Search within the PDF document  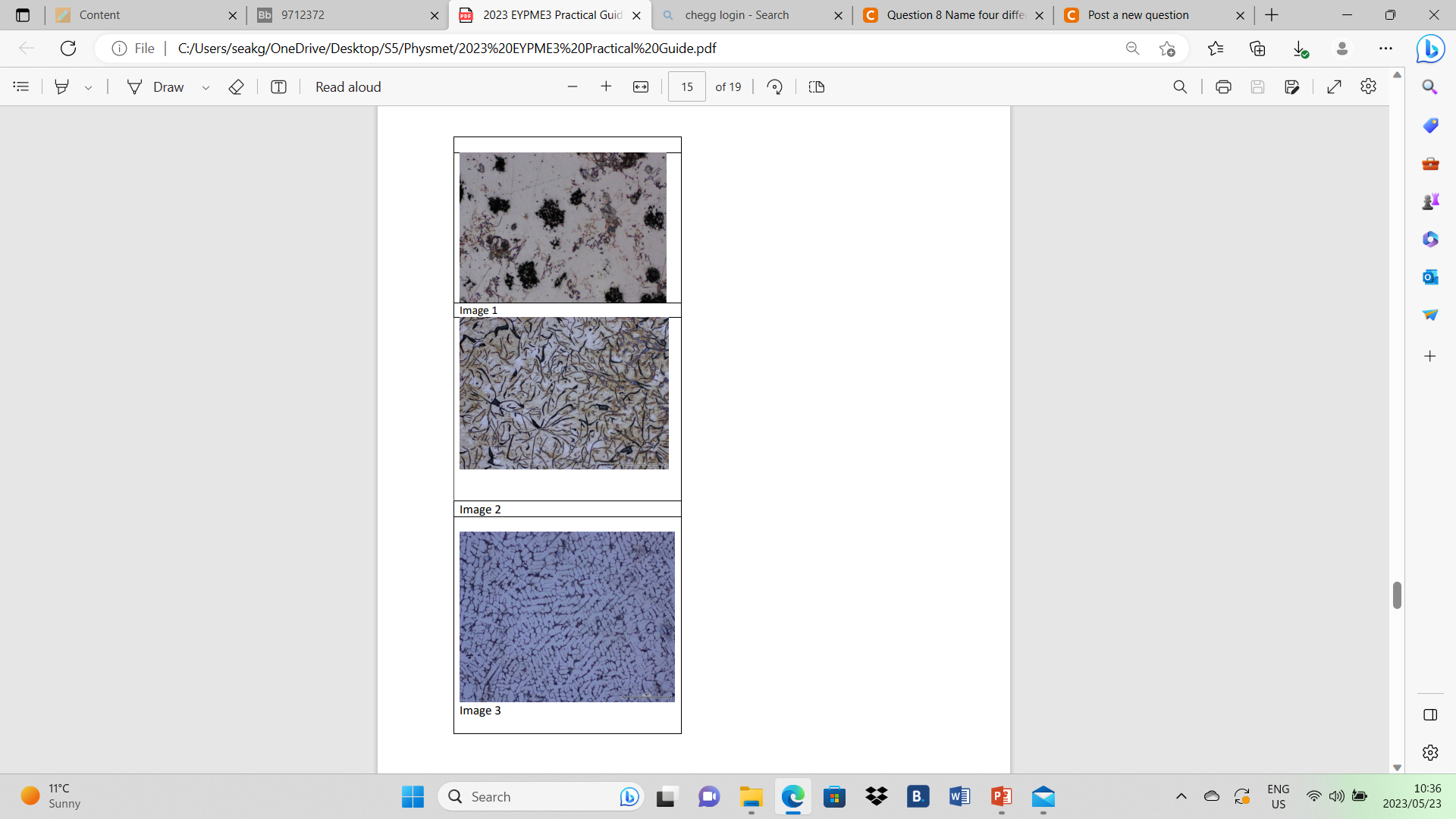[x=1180, y=86]
